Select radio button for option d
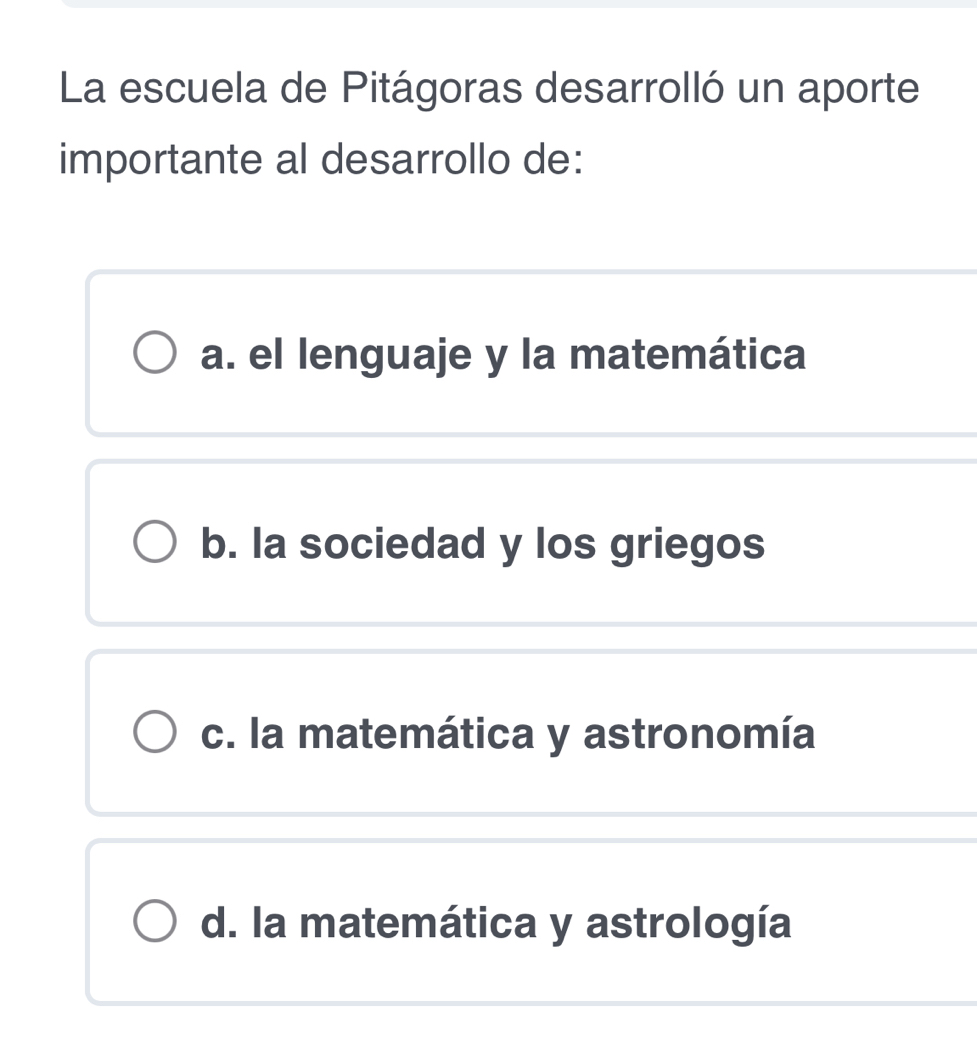Screen dimensions: 977x1061 [x=154, y=924]
